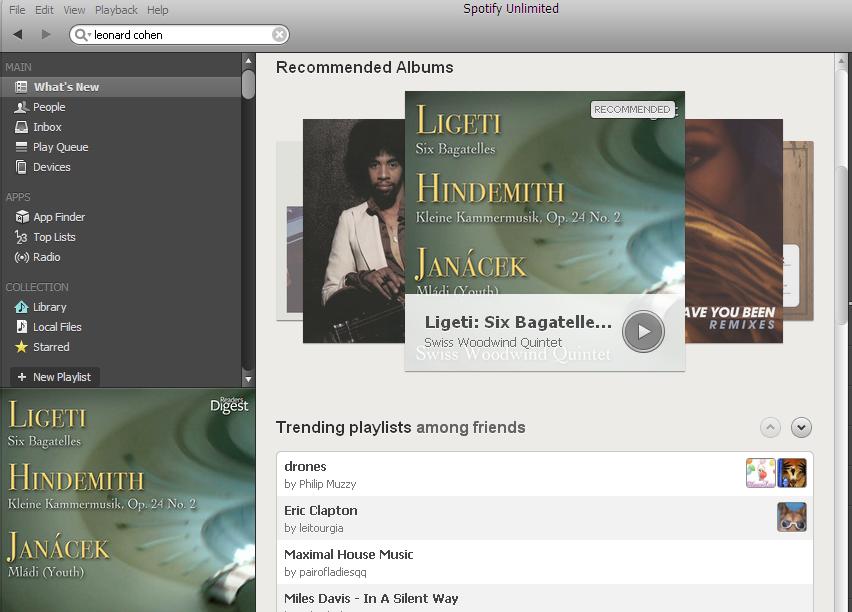Click the main content scrollbar thumb

pos(842,245)
